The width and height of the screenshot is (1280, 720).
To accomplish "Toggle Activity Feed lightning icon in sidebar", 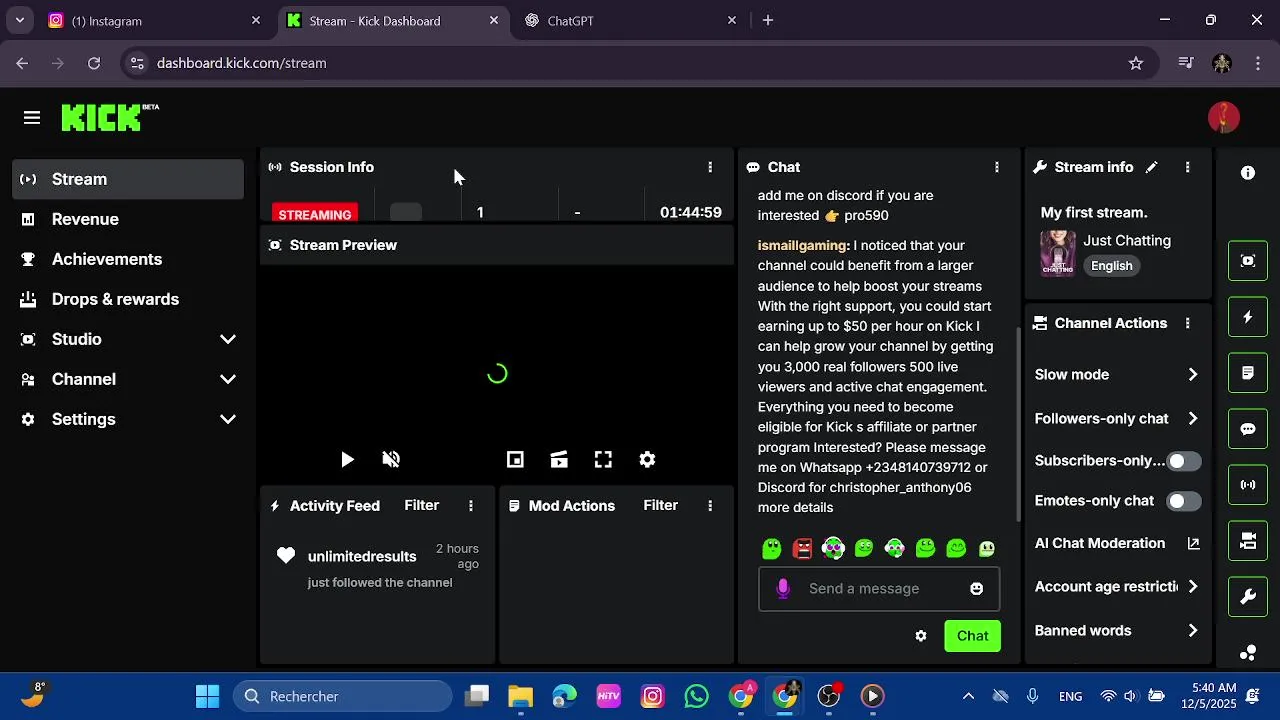I will coord(1248,317).
